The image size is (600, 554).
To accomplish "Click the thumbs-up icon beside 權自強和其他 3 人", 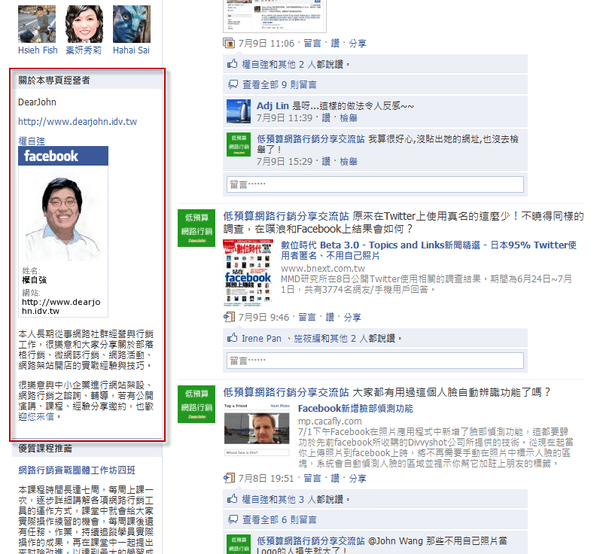I will coord(232,499).
